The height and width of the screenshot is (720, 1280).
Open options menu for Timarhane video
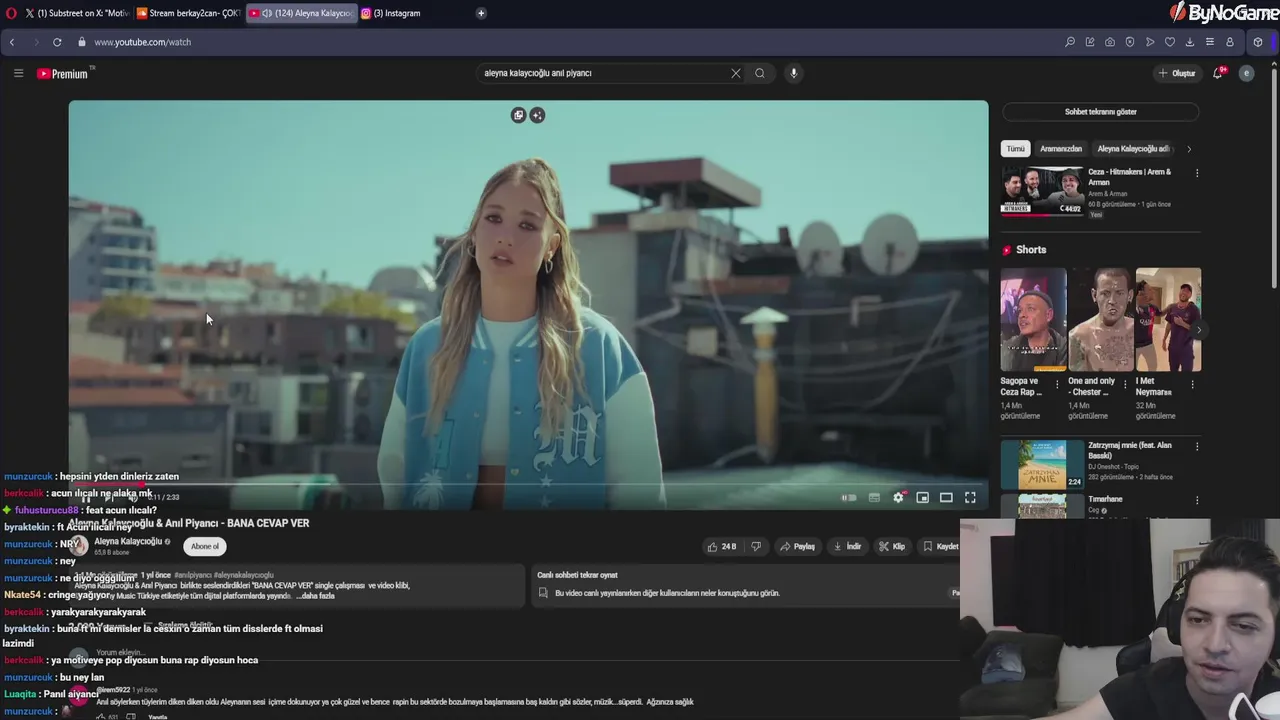1196,500
